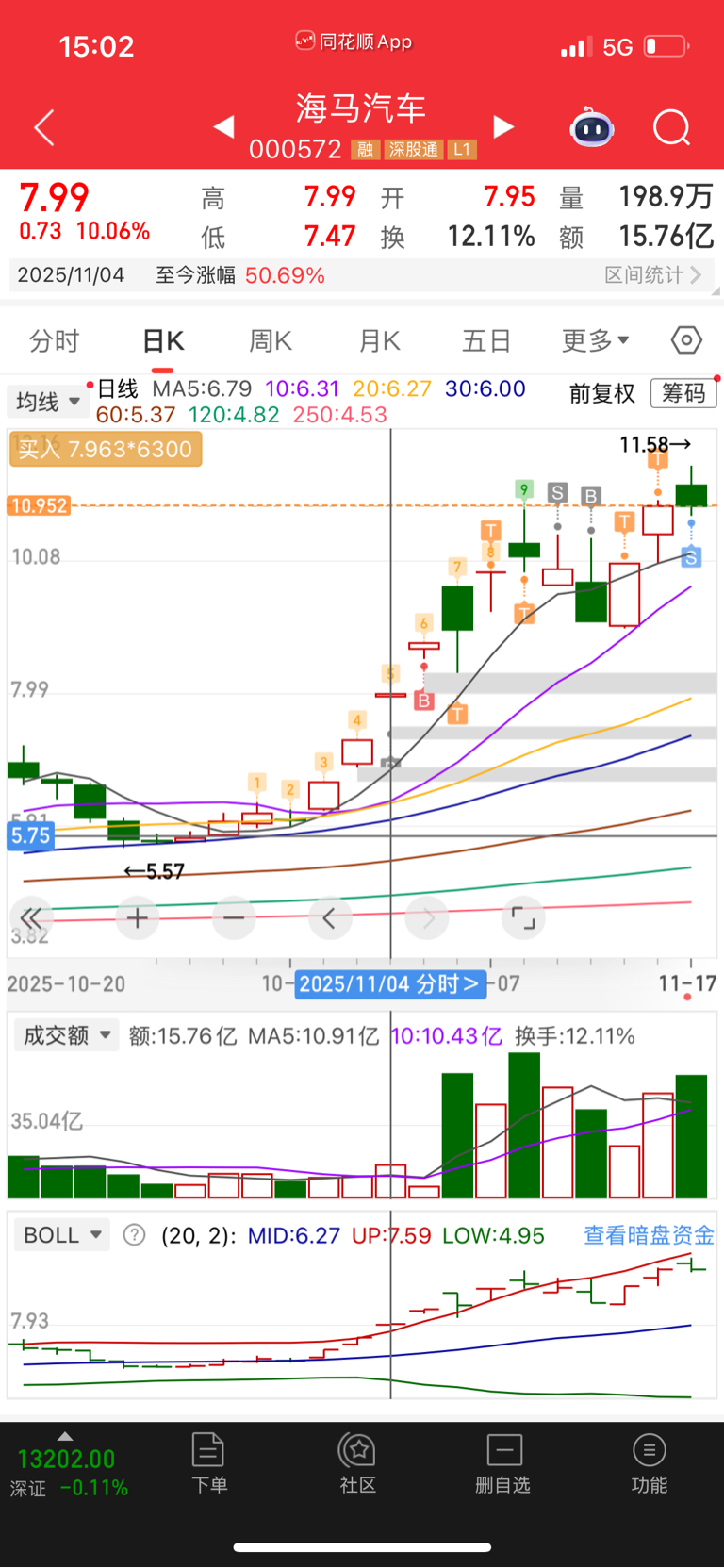Expand the 更多 period dropdown
Screen dimensions: 724x1568
[x=596, y=340]
